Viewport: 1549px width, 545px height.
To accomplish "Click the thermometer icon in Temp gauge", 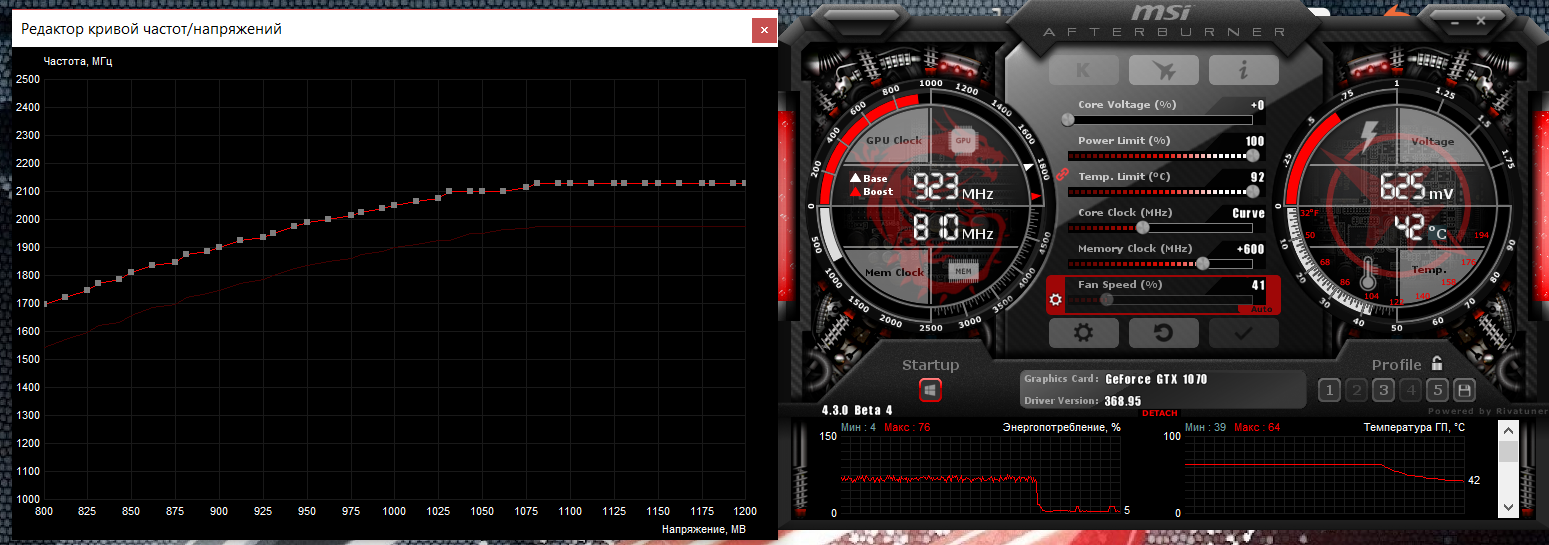I will 1369,275.
